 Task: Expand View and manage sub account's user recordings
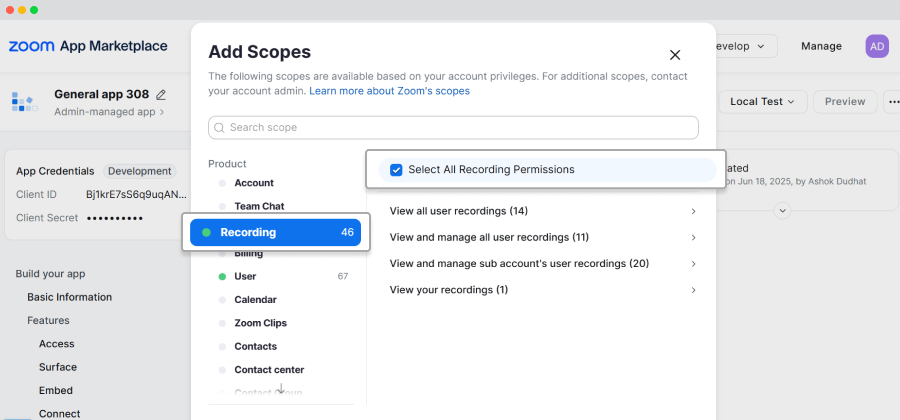(541, 264)
